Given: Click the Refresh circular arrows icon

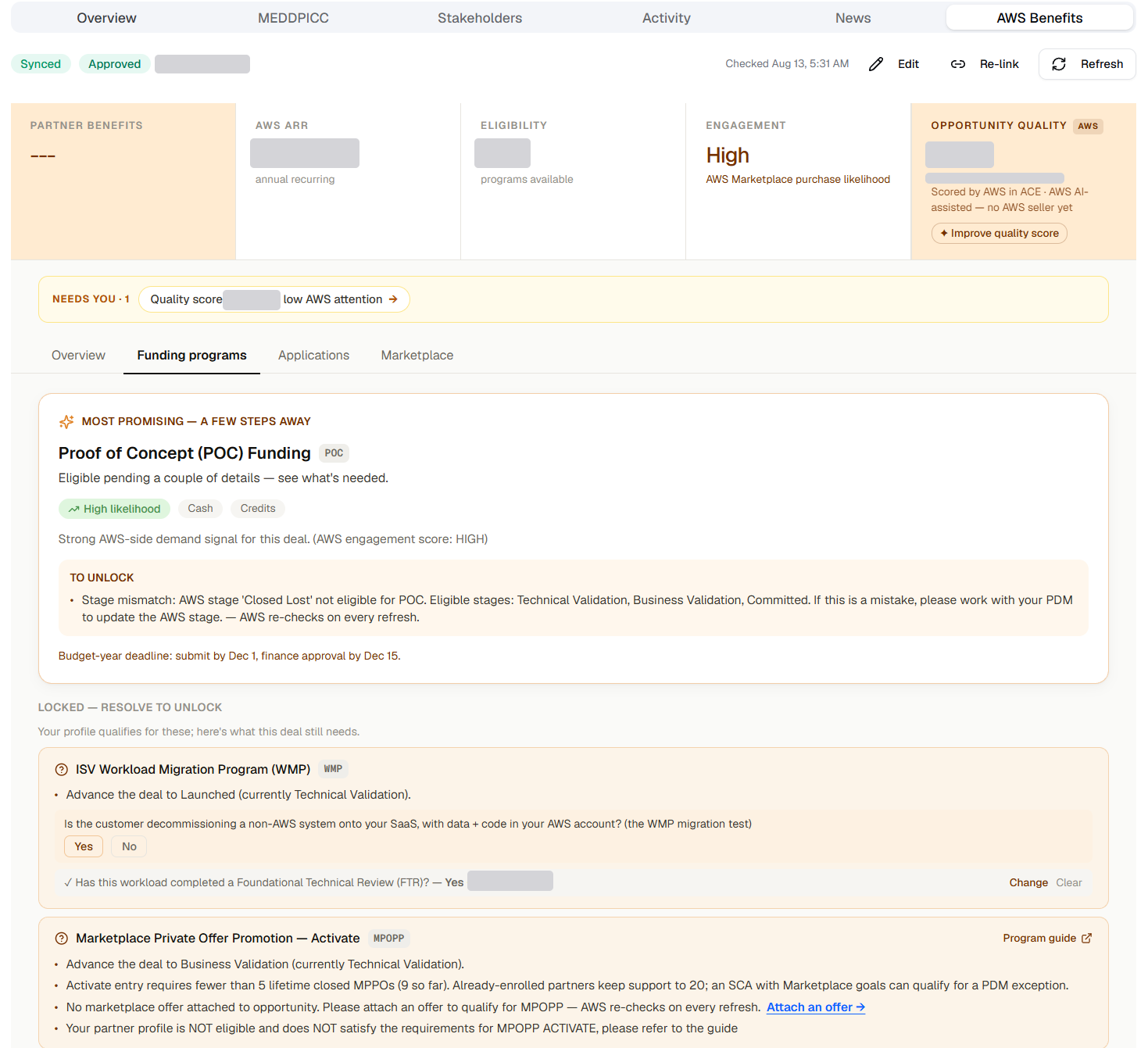Looking at the screenshot, I should pos(1059,64).
